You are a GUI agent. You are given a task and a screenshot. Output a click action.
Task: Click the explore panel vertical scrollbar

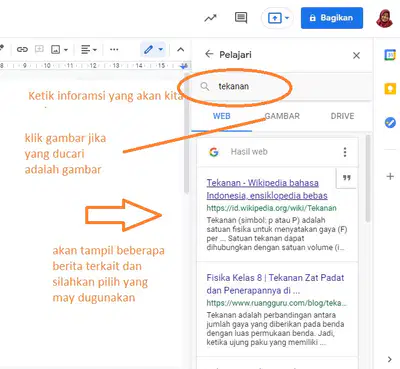tap(368, 178)
